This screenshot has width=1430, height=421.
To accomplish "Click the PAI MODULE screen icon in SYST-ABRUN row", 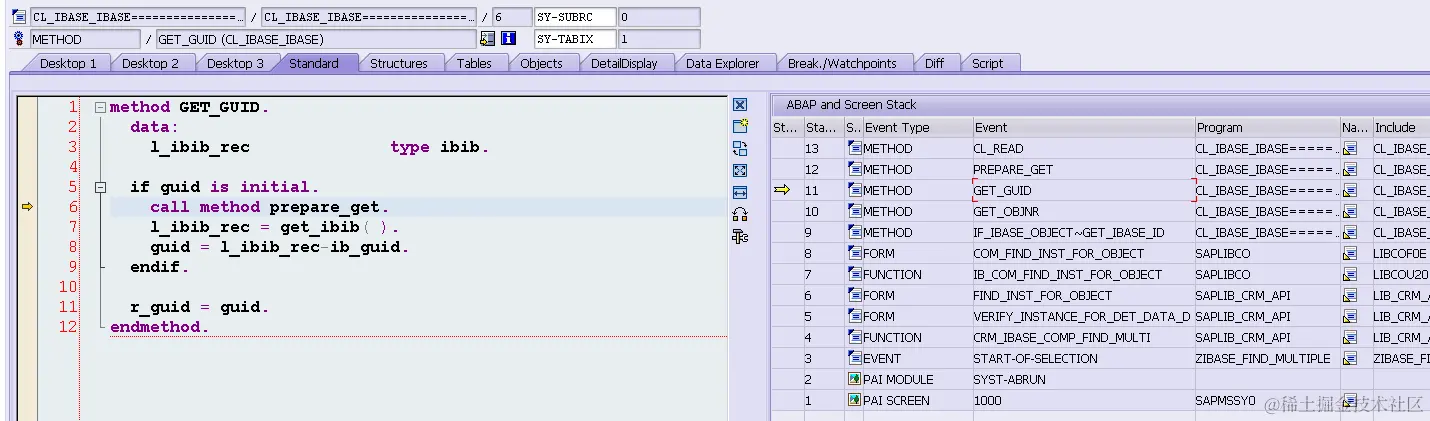I will pos(854,379).
